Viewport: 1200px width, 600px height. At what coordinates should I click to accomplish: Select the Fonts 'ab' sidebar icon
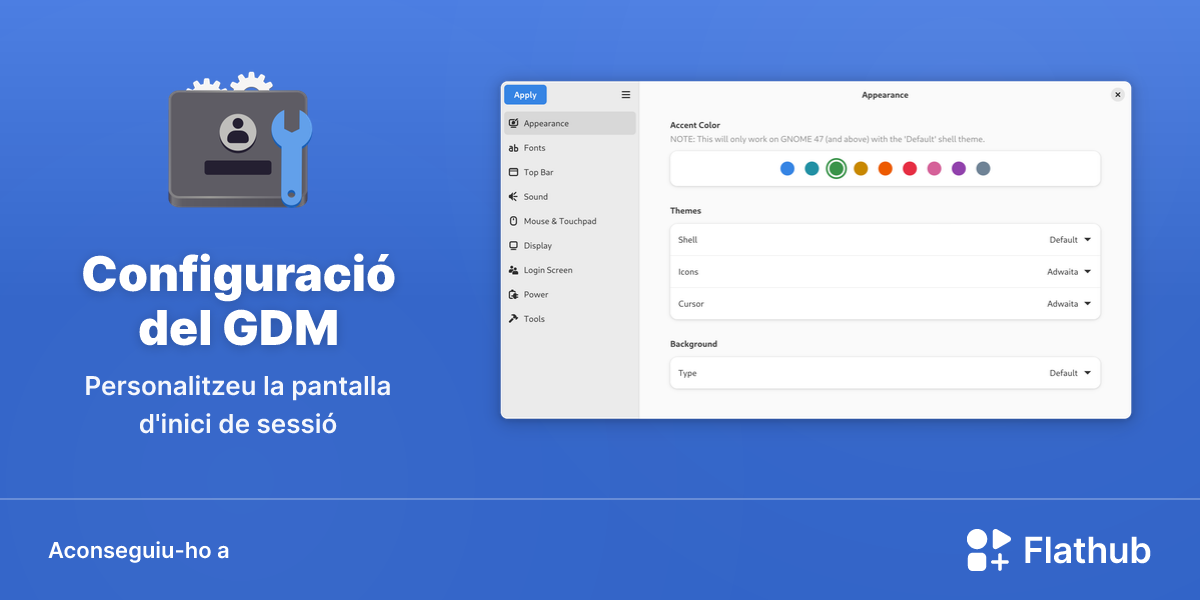click(513, 148)
